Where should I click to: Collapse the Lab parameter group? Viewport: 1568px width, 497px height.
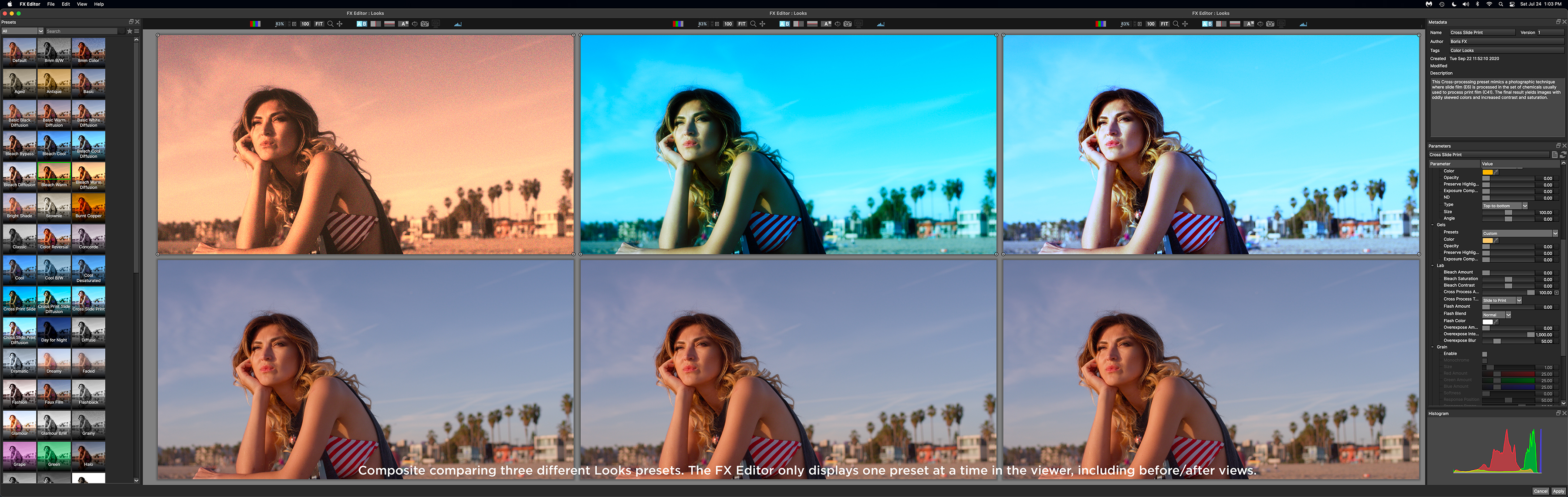[x=1432, y=266]
